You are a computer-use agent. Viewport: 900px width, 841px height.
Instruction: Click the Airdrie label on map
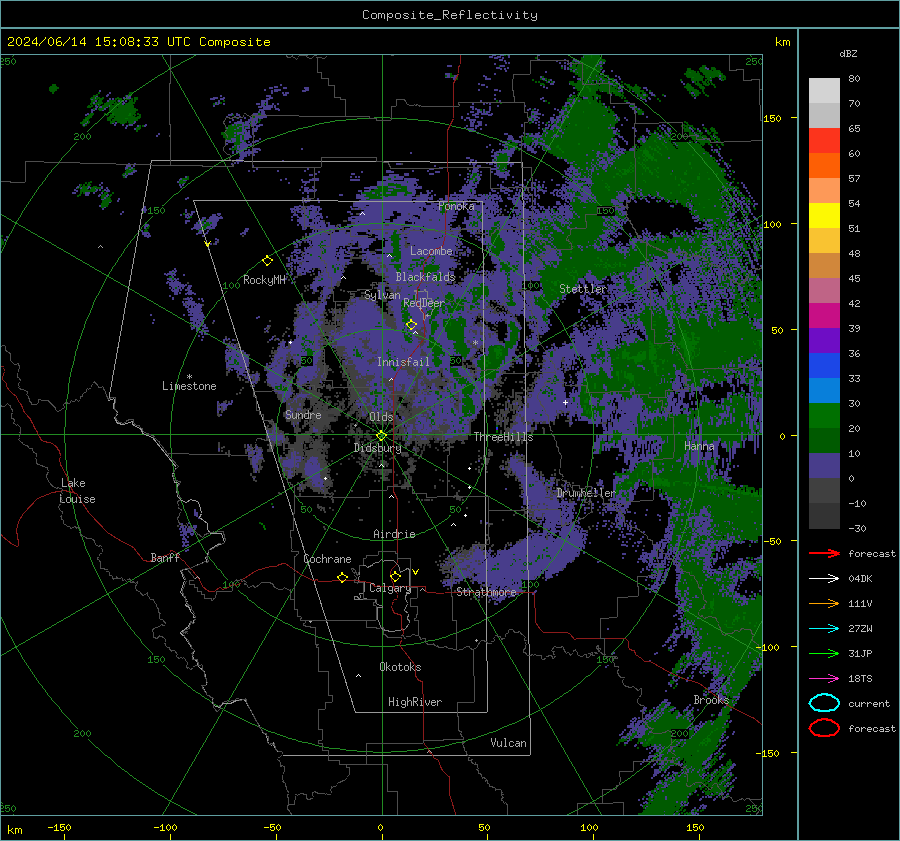tap(394, 534)
